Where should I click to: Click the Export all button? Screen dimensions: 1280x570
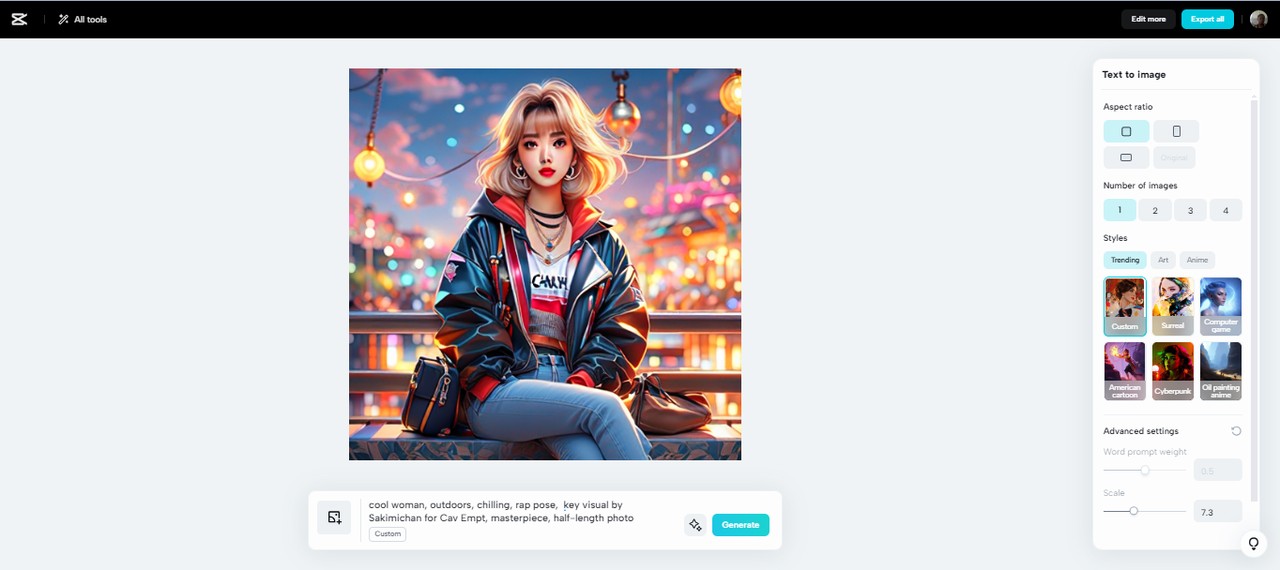1207,19
